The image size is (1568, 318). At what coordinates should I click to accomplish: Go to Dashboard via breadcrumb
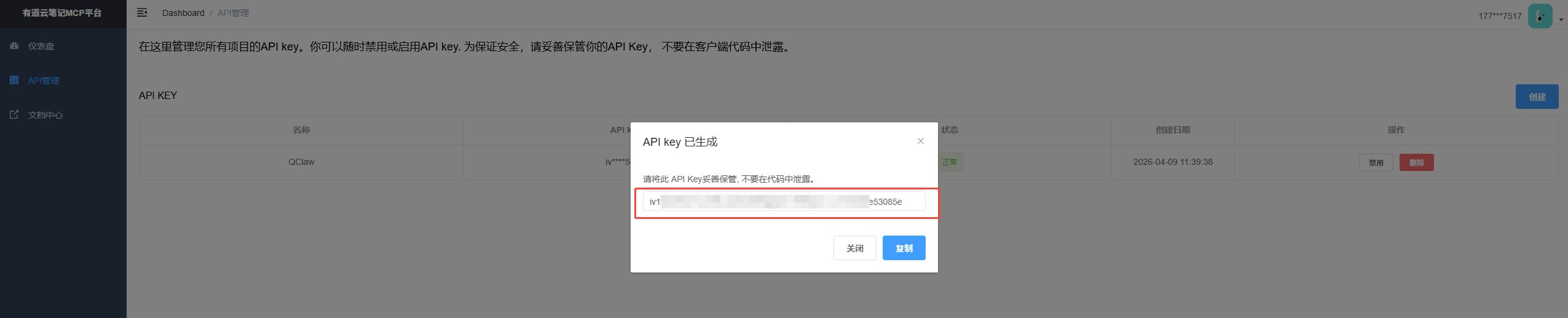183,13
